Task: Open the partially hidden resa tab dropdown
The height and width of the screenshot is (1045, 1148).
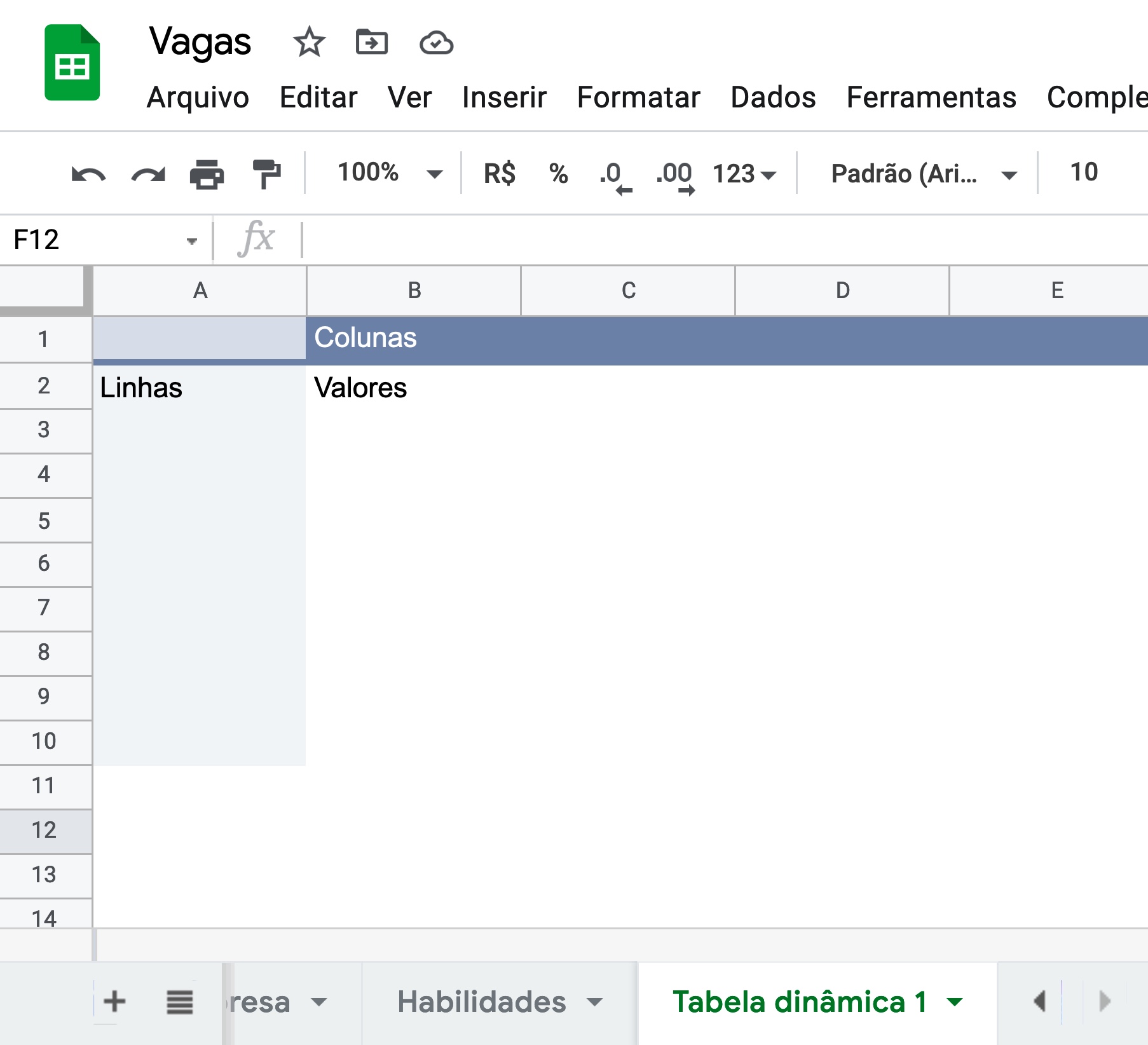Action: point(319,1003)
